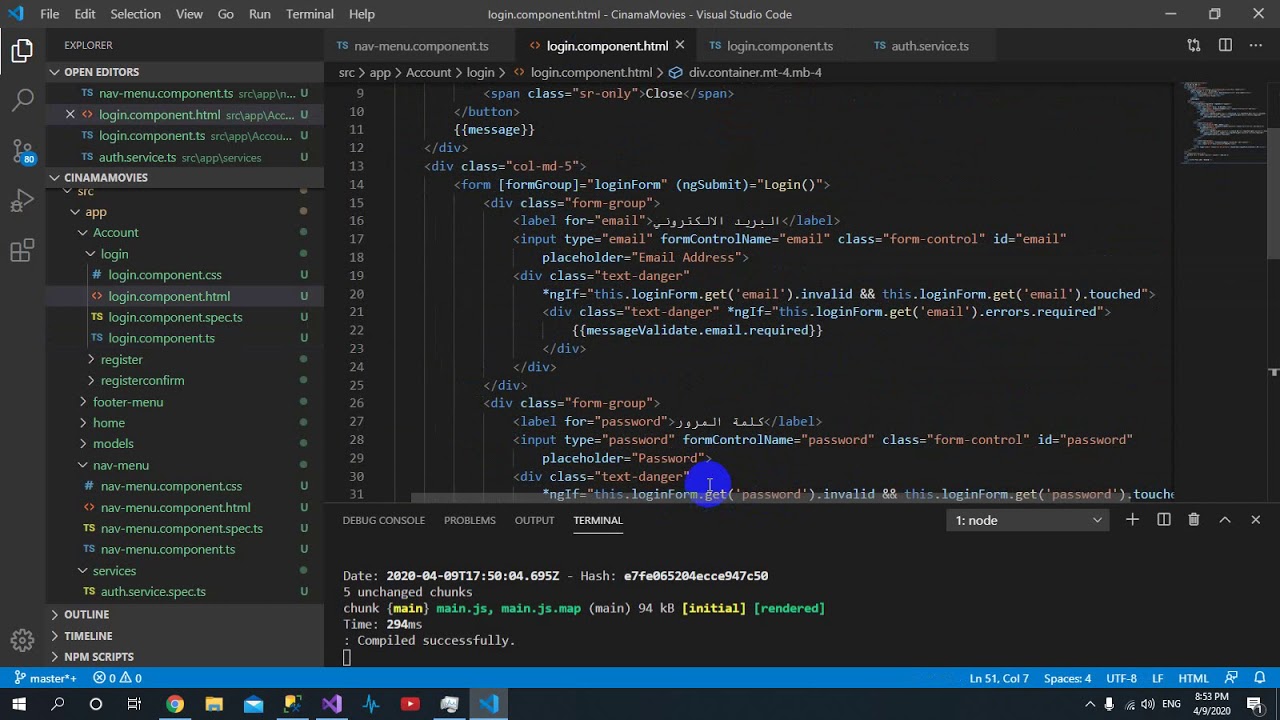The width and height of the screenshot is (1280, 720).
Task: Collapse the Open Editors section
Action: click(x=185, y=72)
